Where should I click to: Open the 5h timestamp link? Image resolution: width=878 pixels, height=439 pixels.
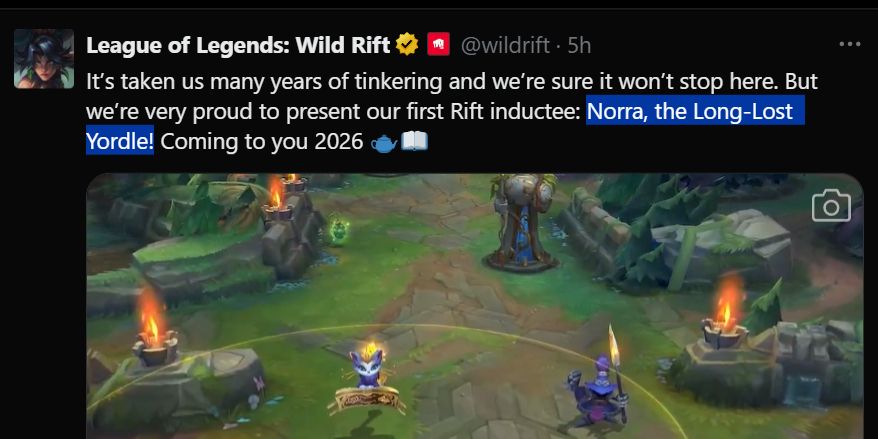coord(579,45)
